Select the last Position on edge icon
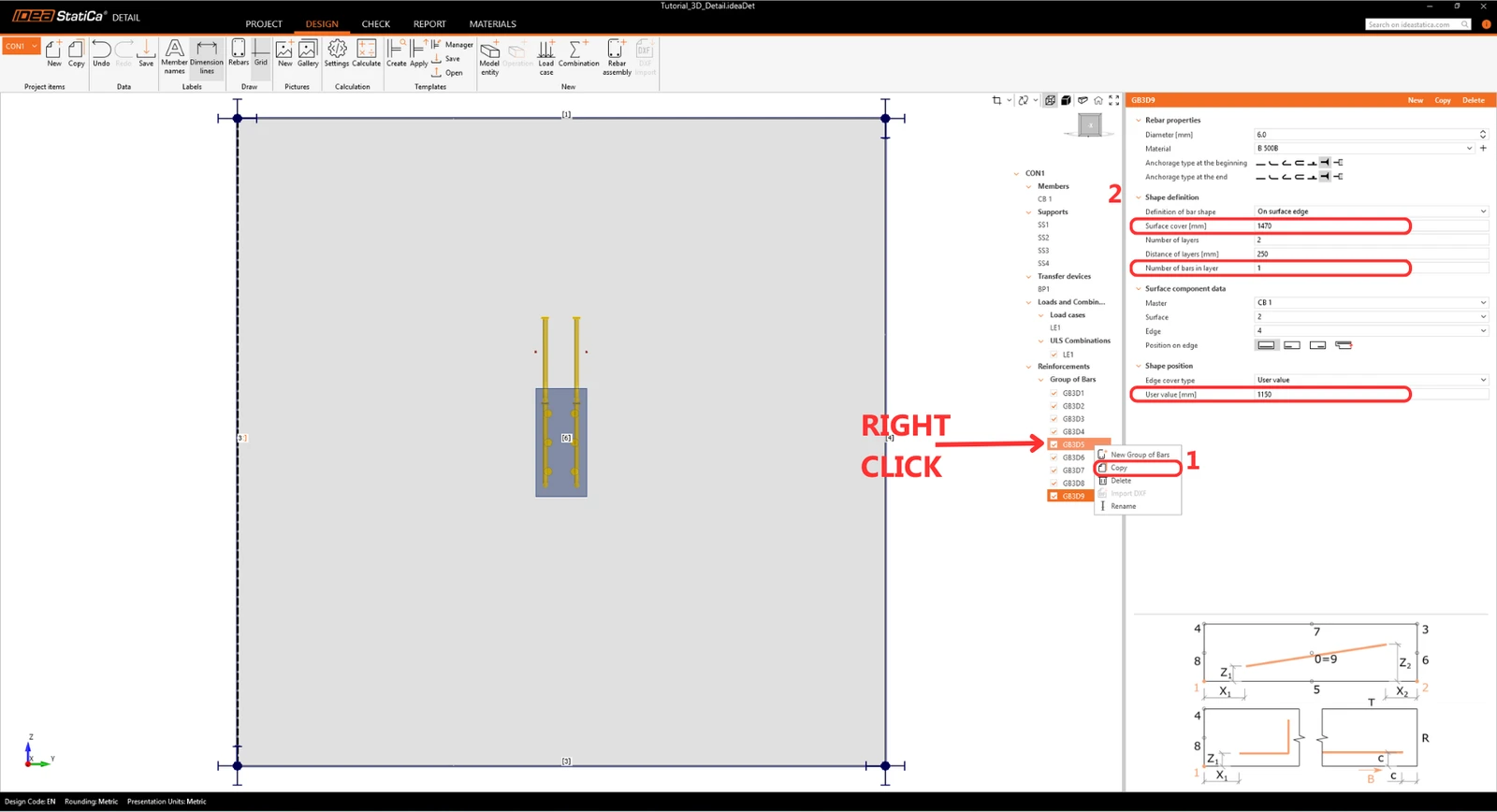The image size is (1497, 812). point(1344,345)
